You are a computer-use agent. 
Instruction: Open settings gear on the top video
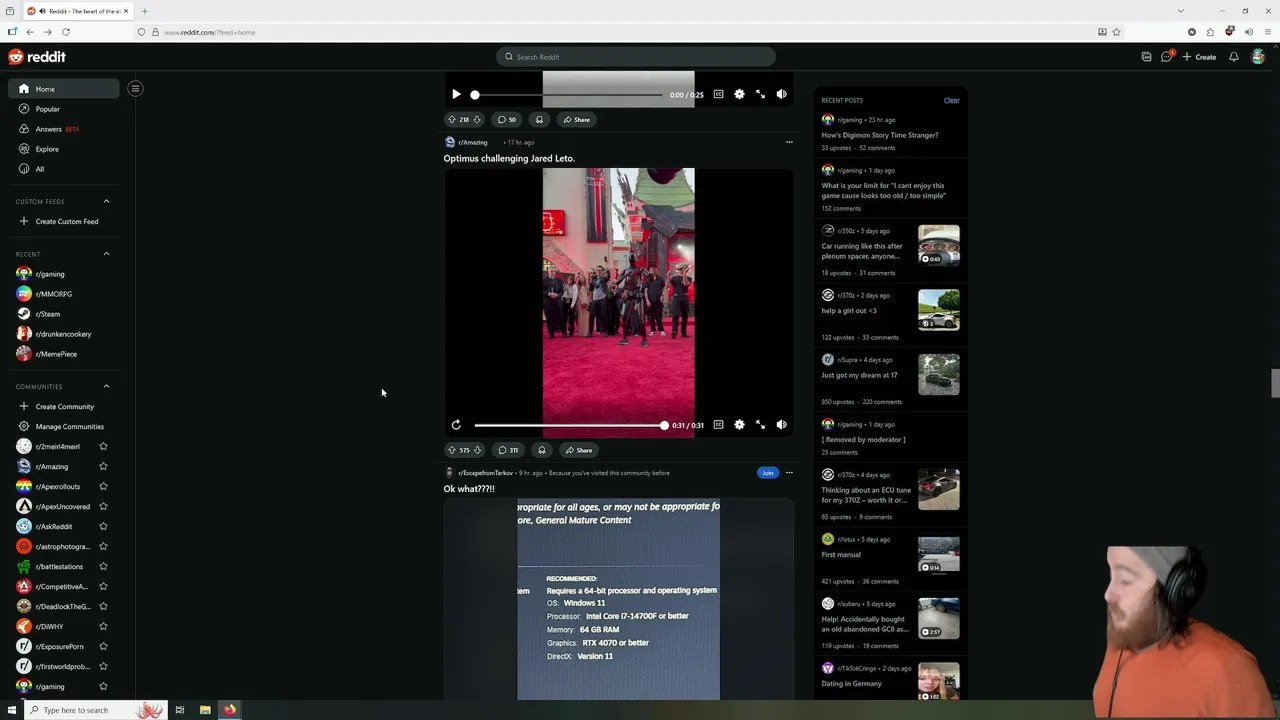739,94
